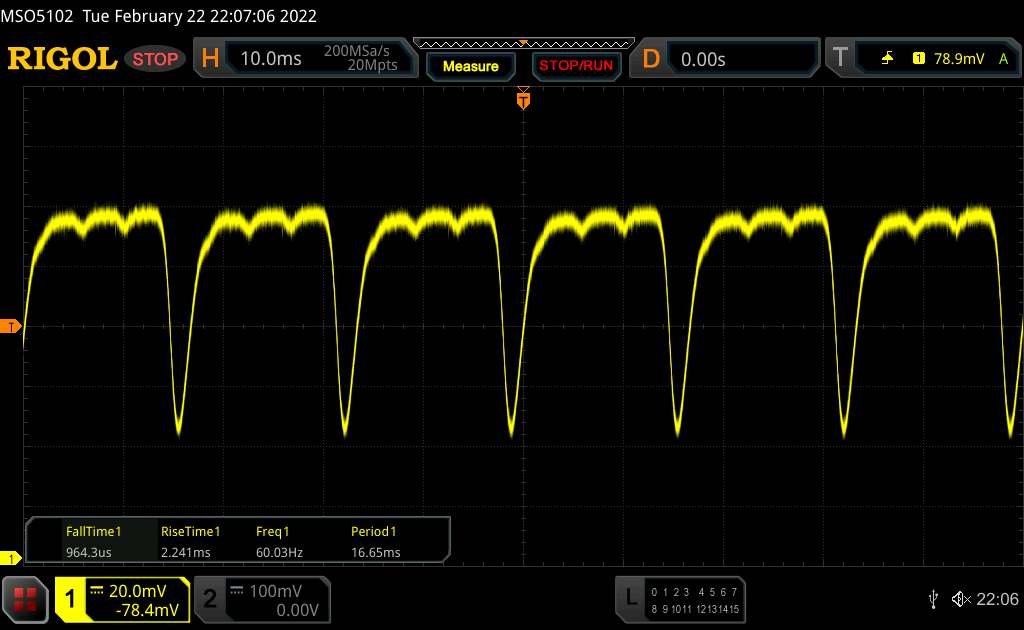
Task: Click the yellow channel 1 ground marker
Action: click(11, 557)
